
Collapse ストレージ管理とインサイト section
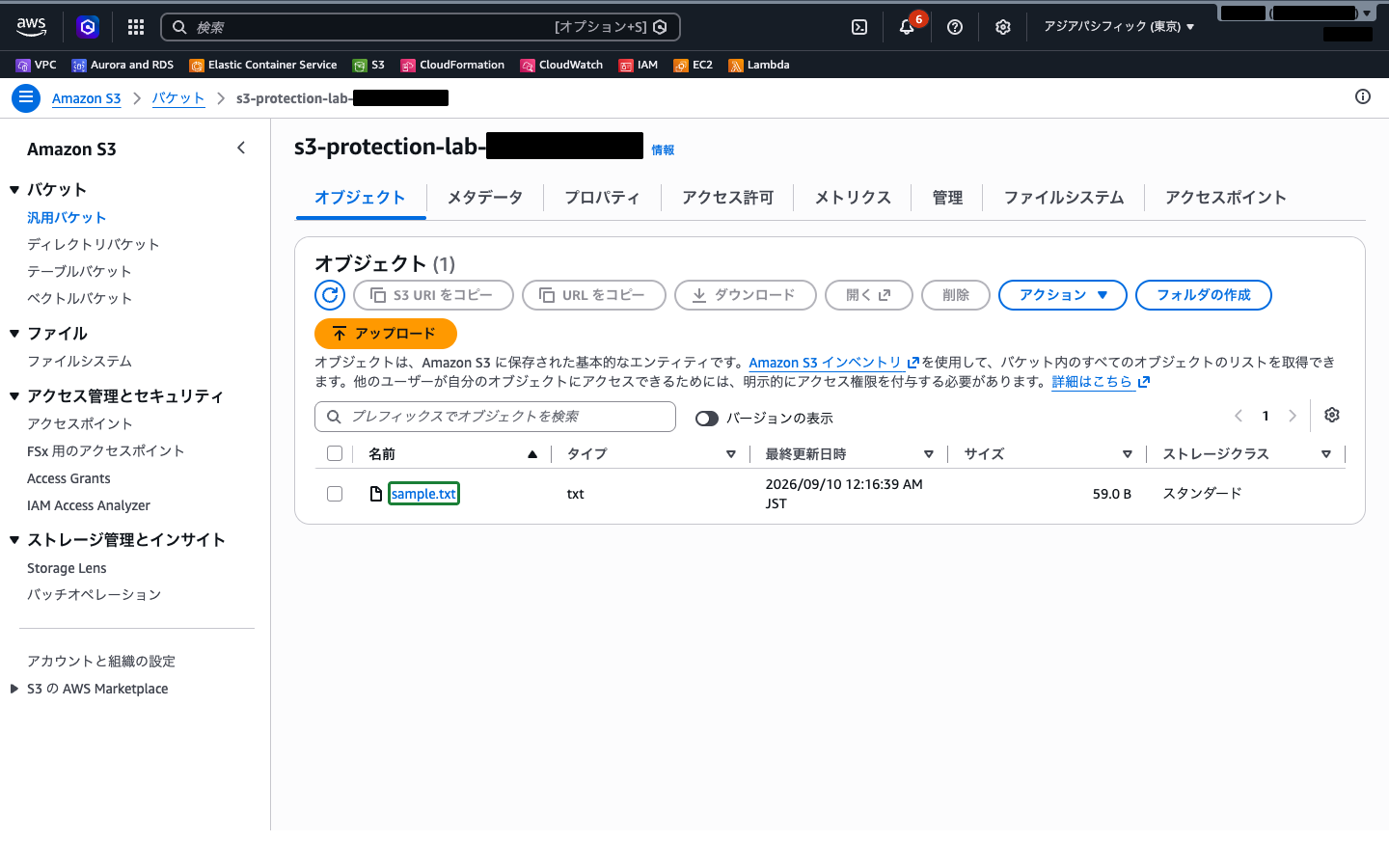(x=14, y=540)
